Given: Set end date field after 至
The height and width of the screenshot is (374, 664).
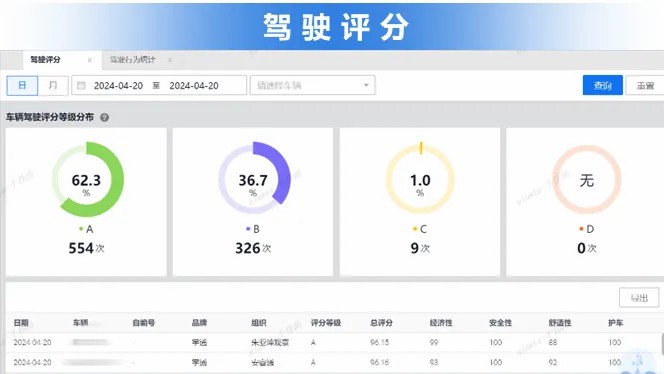Looking at the screenshot, I should pos(194,86).
